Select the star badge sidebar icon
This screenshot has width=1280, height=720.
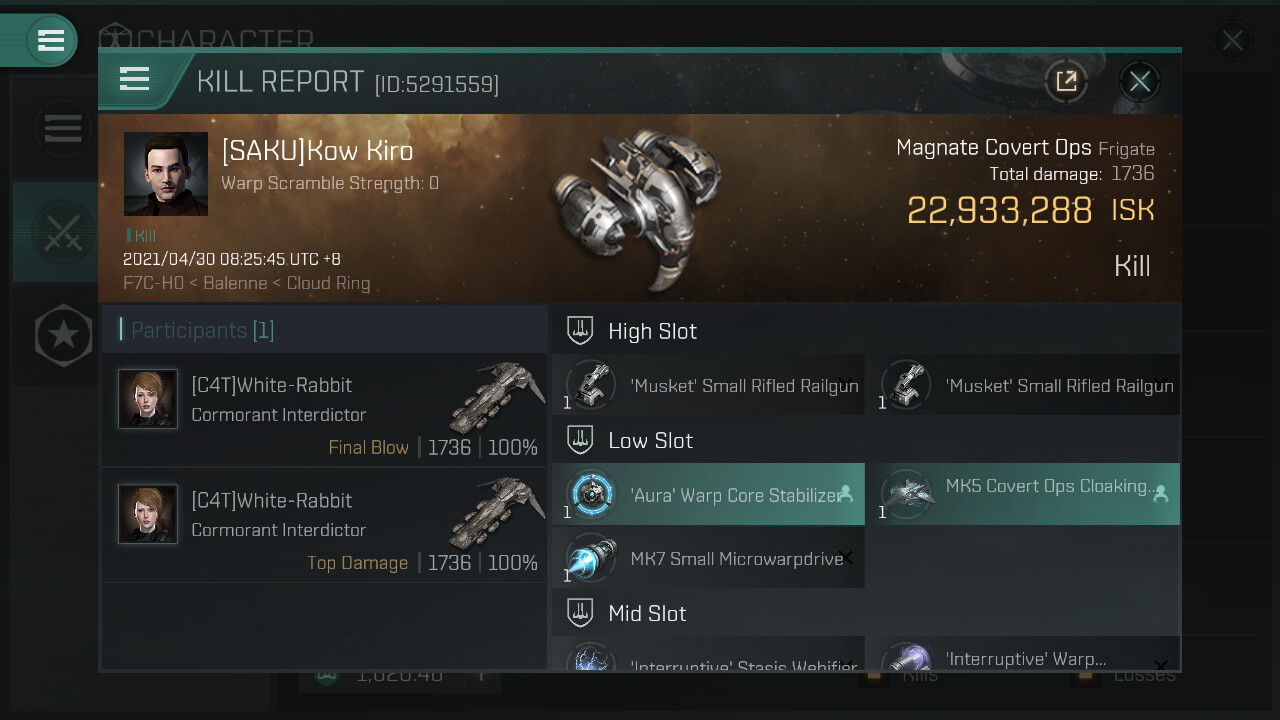point(63,335)
